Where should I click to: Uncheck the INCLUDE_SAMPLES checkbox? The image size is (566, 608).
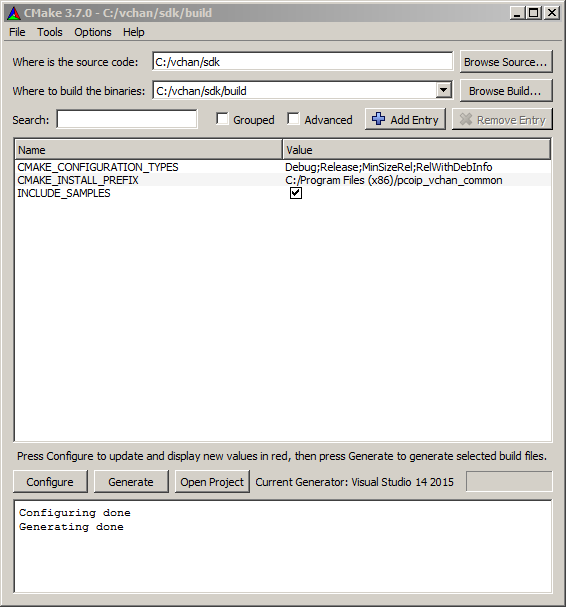[x=296, y=193]
